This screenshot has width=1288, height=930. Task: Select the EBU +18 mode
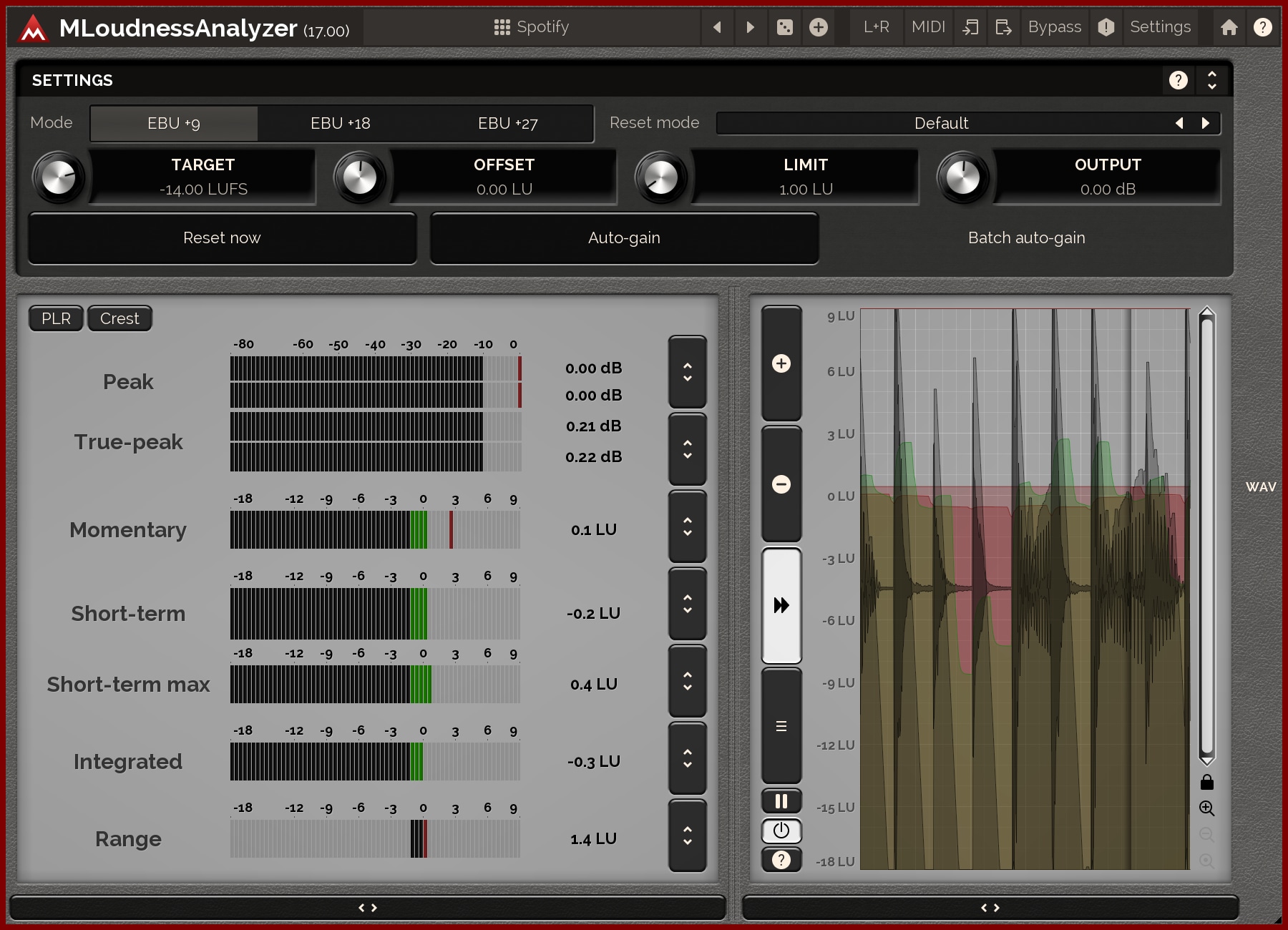[x=341, y=123]
